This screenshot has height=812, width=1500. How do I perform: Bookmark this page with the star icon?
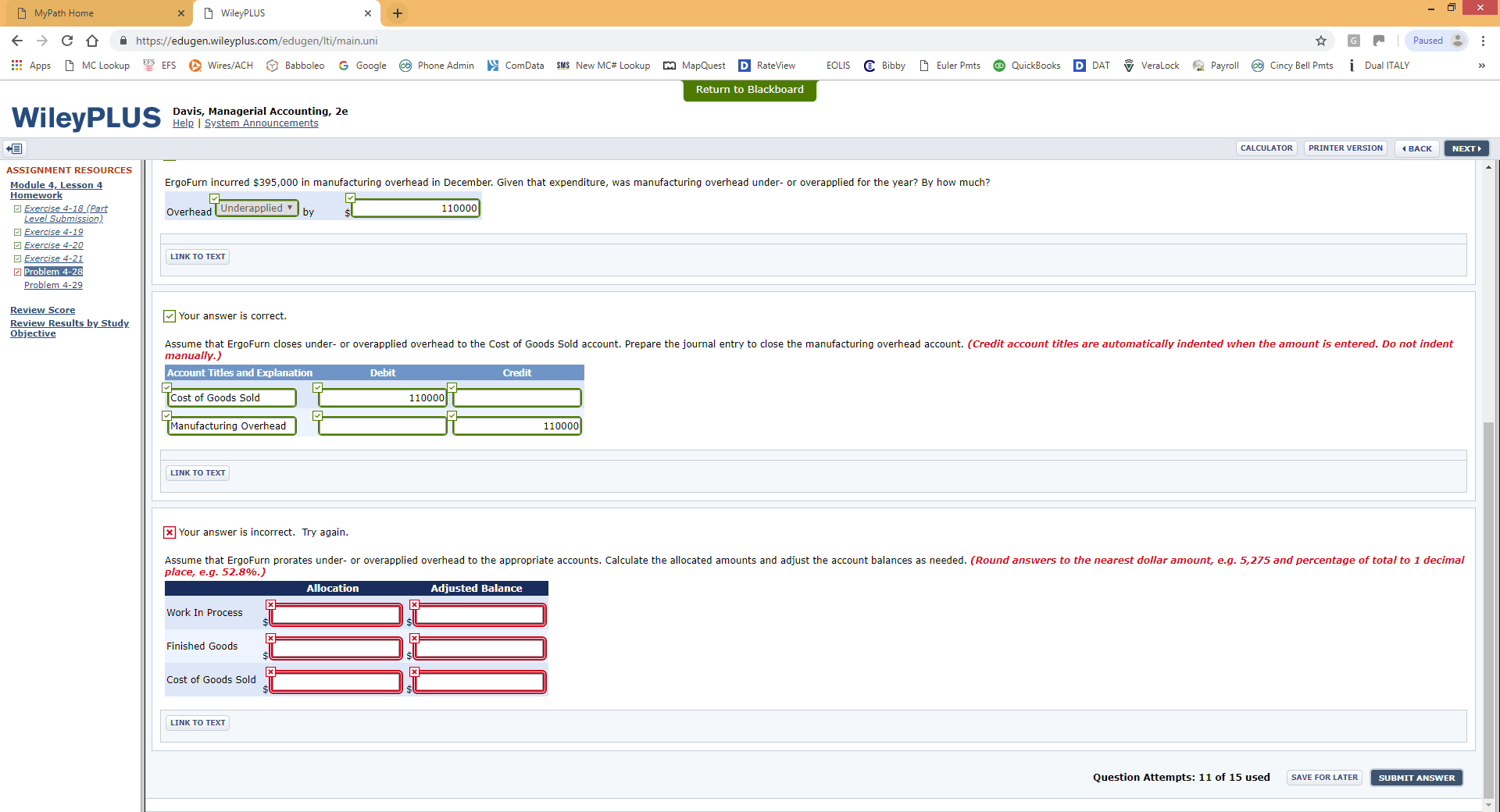coord(1321,41)
